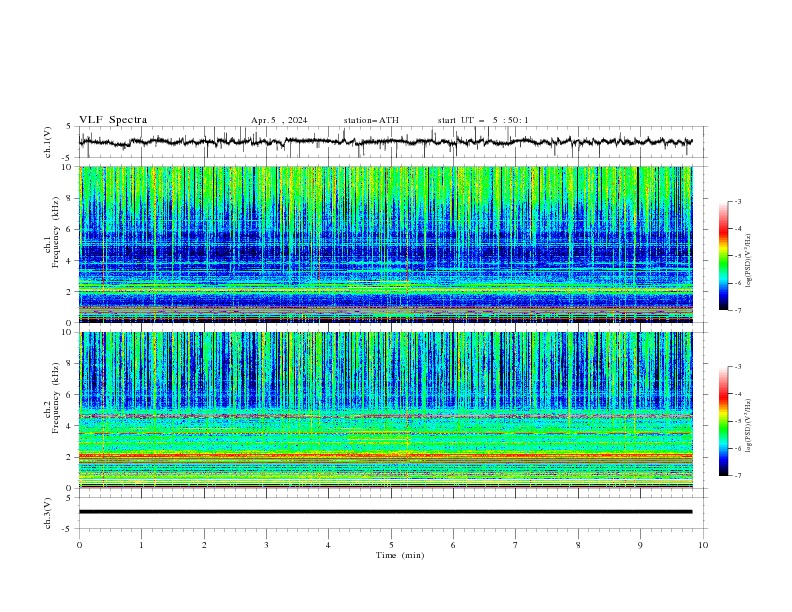The width and height of the screenshot is (792, 612).
Task: Click the "8" minute tick on the time axis
Action: (578, 545)
